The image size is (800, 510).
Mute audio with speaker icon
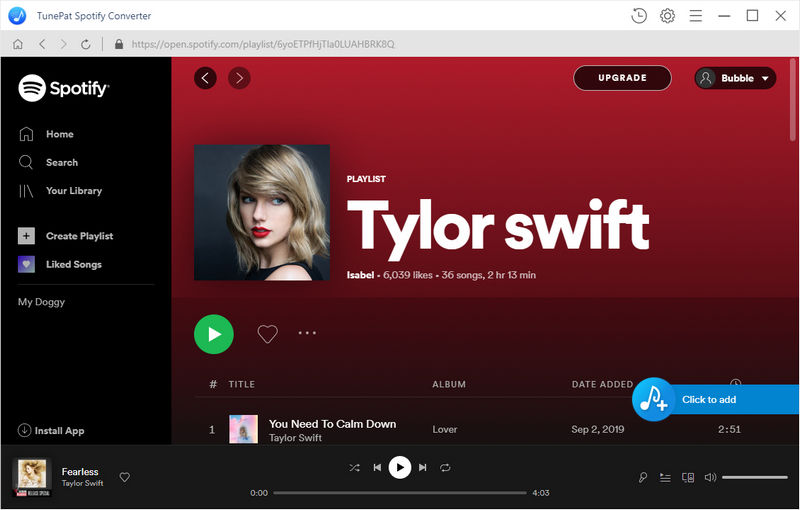point(710,478)
